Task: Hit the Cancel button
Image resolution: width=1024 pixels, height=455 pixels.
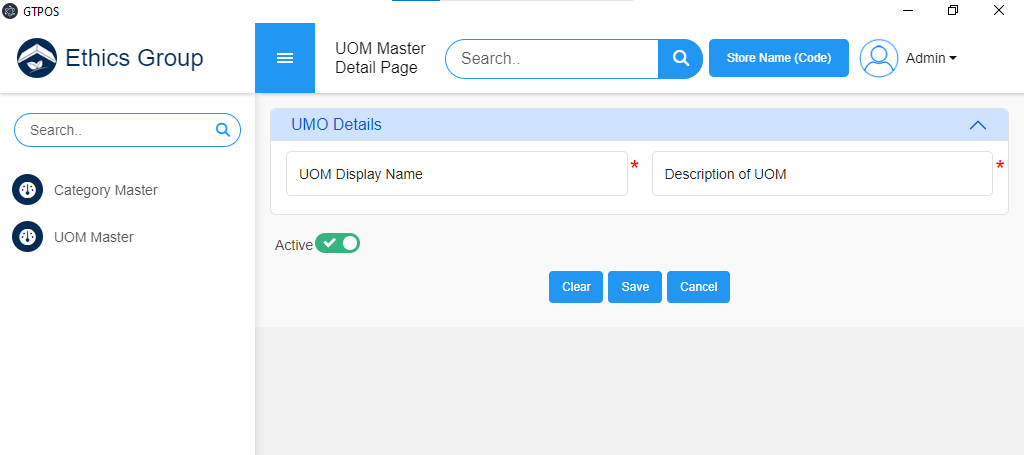Action: [698, 287]
